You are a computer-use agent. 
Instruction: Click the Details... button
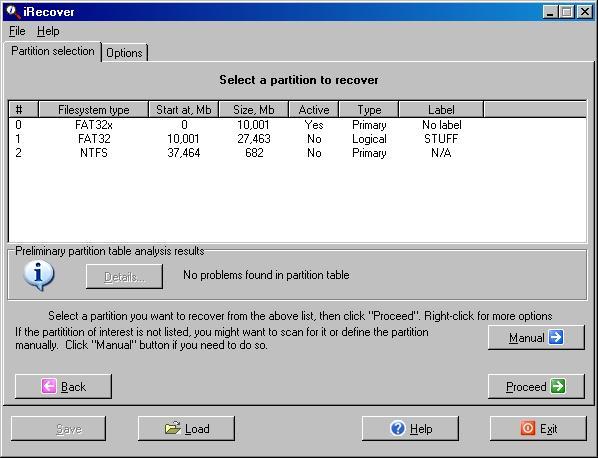pyautogui.click(x=124, y=277)
